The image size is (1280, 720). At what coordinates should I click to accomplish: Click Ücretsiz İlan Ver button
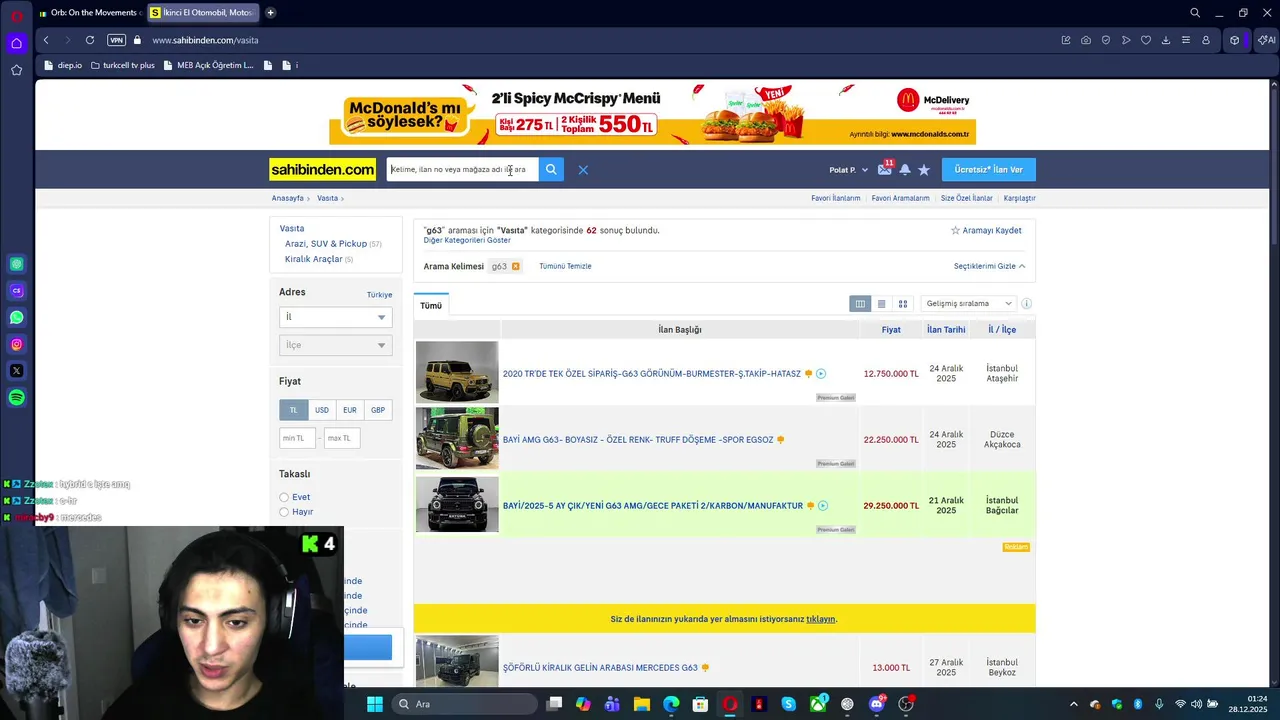coord(988,170)
